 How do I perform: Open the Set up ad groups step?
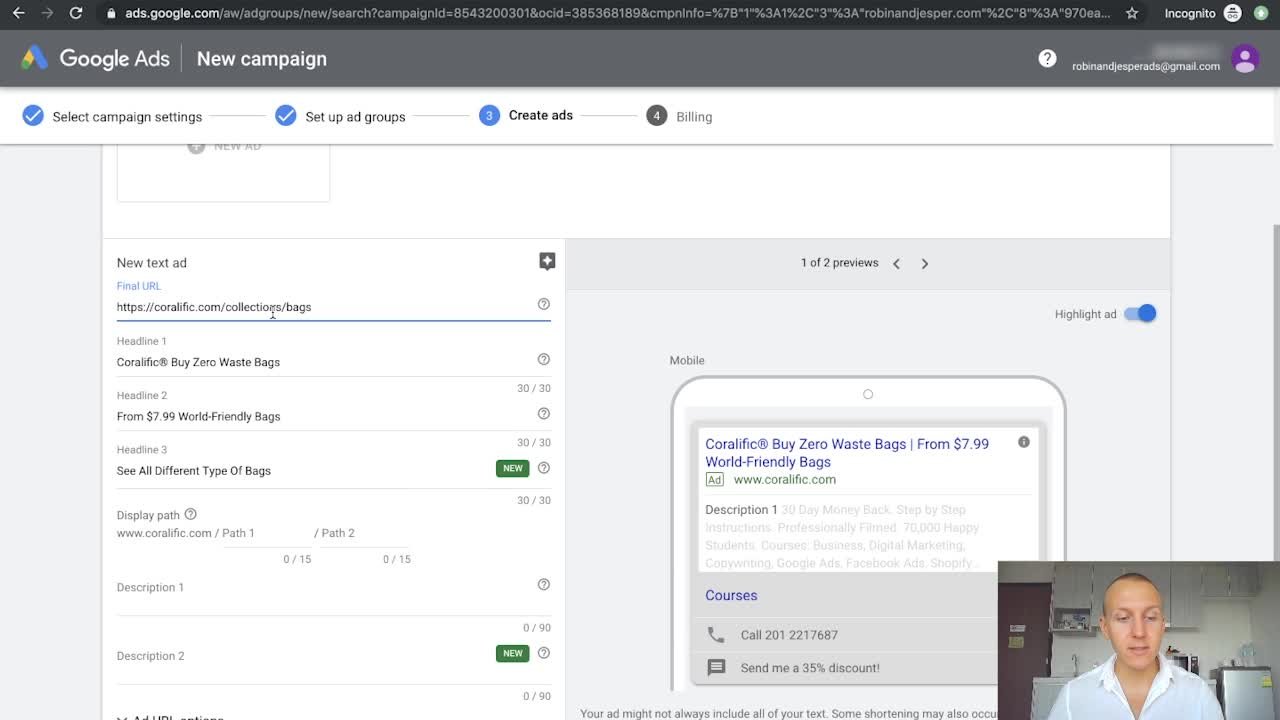pos(354,117)
